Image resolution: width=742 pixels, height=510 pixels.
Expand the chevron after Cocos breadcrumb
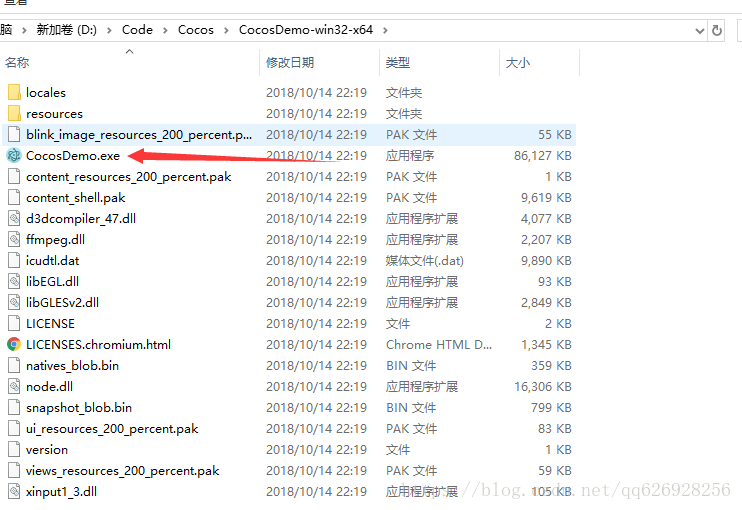226,30
